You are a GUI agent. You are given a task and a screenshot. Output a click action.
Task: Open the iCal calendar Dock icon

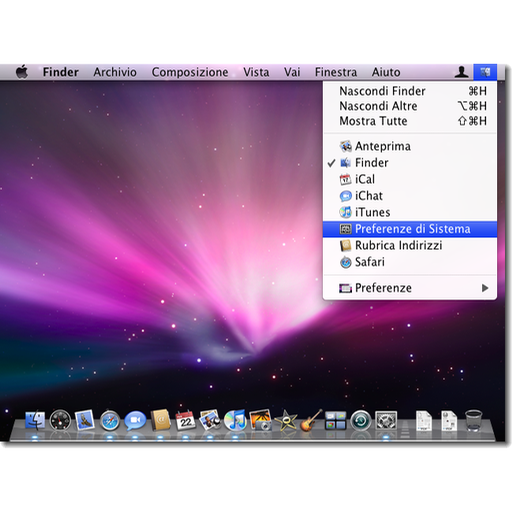coord(185,421)
